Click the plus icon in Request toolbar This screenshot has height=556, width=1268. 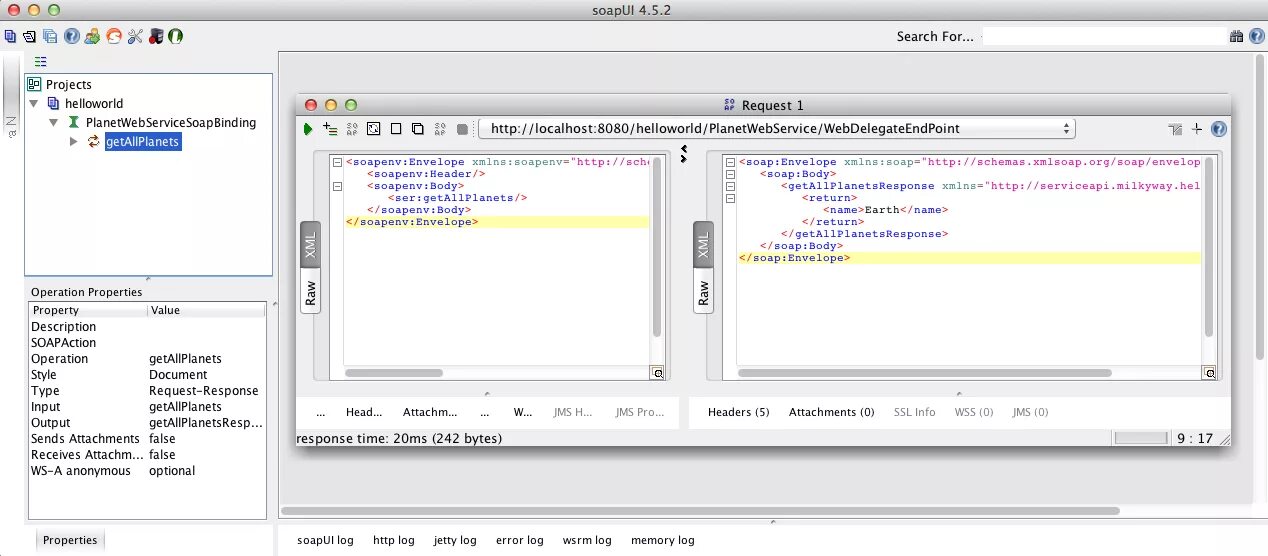[x=1197, y=129]
